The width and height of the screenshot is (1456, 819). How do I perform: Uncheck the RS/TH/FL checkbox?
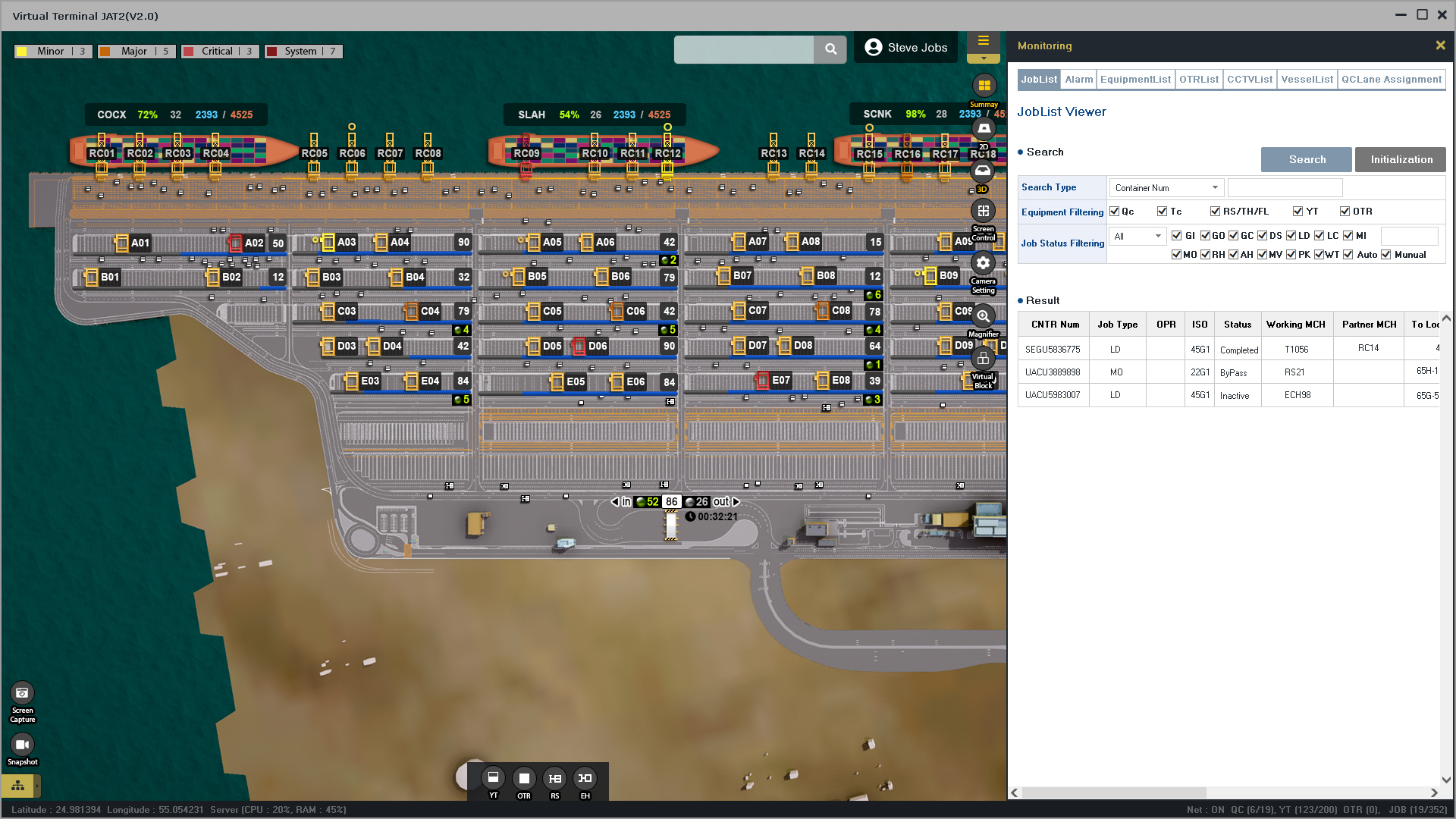pyautogui.click(x=1215, y=212)
